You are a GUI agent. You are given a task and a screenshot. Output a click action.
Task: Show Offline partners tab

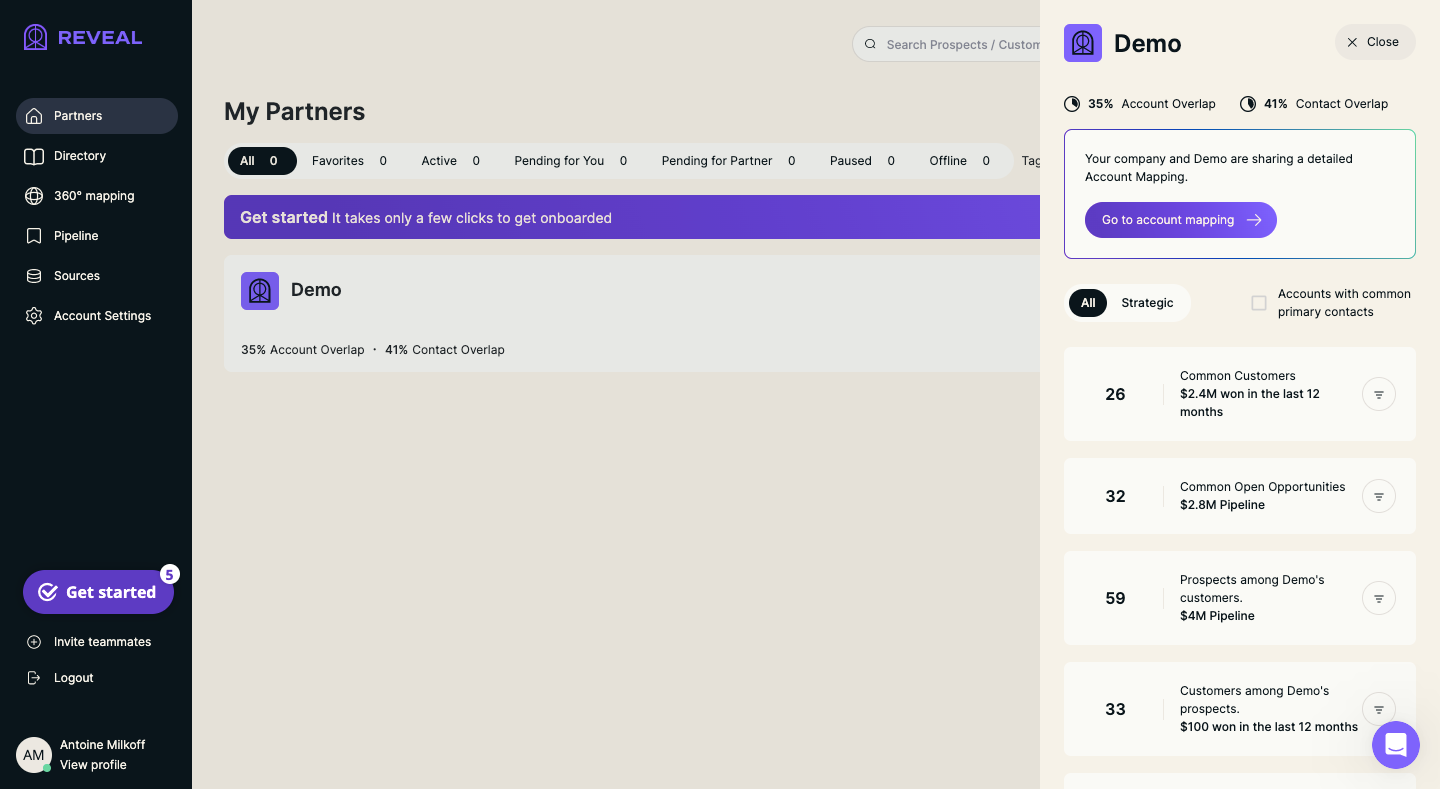[959, 161]
